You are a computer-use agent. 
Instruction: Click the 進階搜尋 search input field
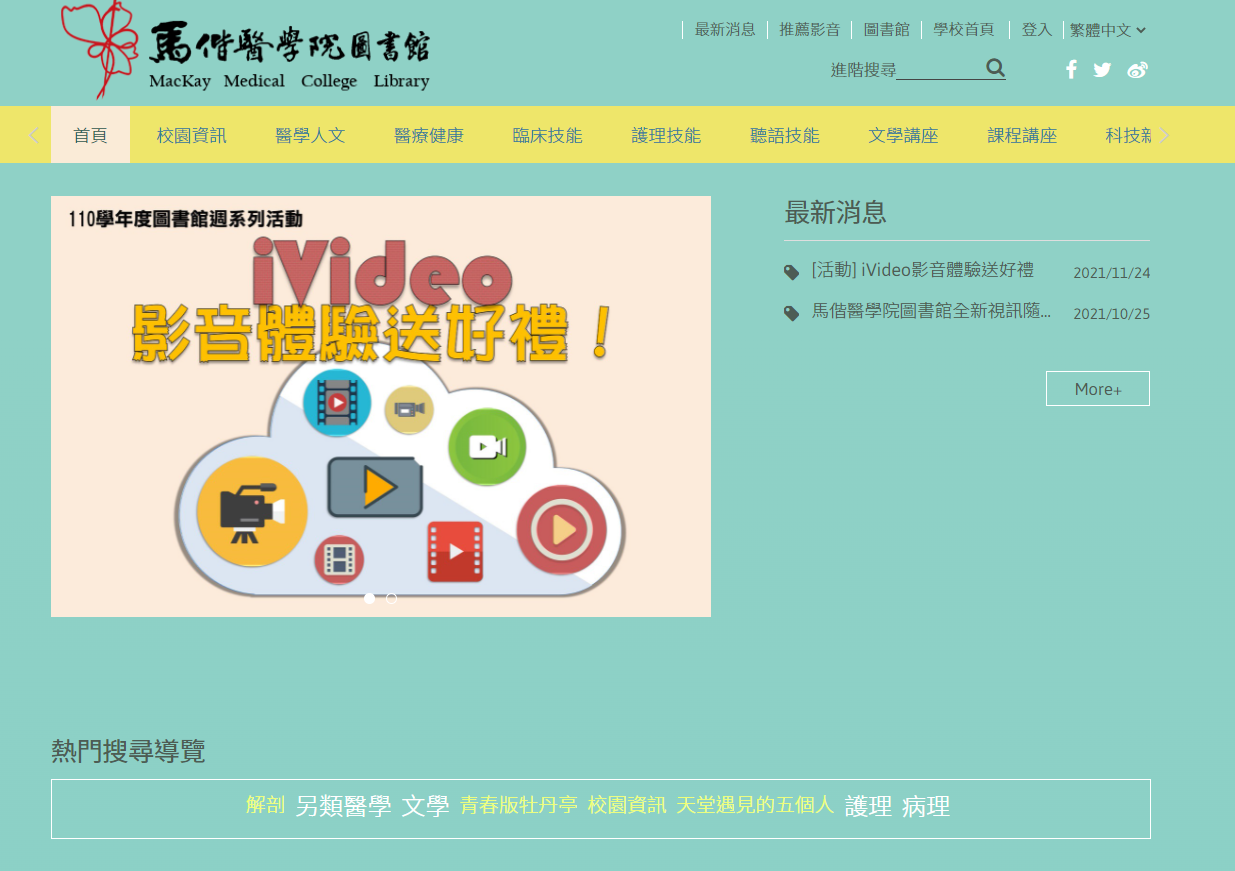click(x=938, y=70)
